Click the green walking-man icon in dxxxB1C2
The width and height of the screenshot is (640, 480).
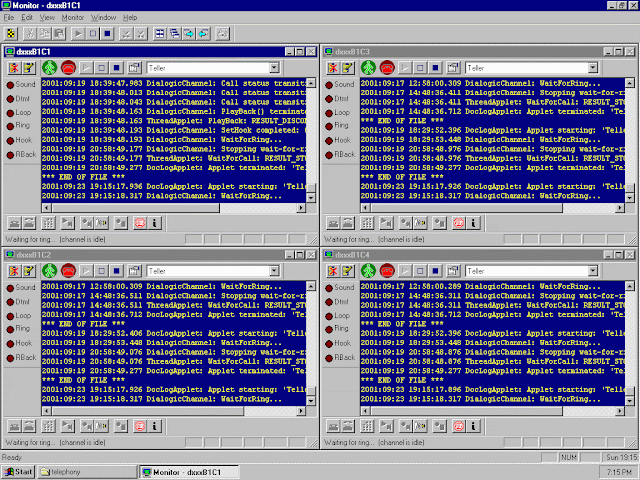pos(49,271)
